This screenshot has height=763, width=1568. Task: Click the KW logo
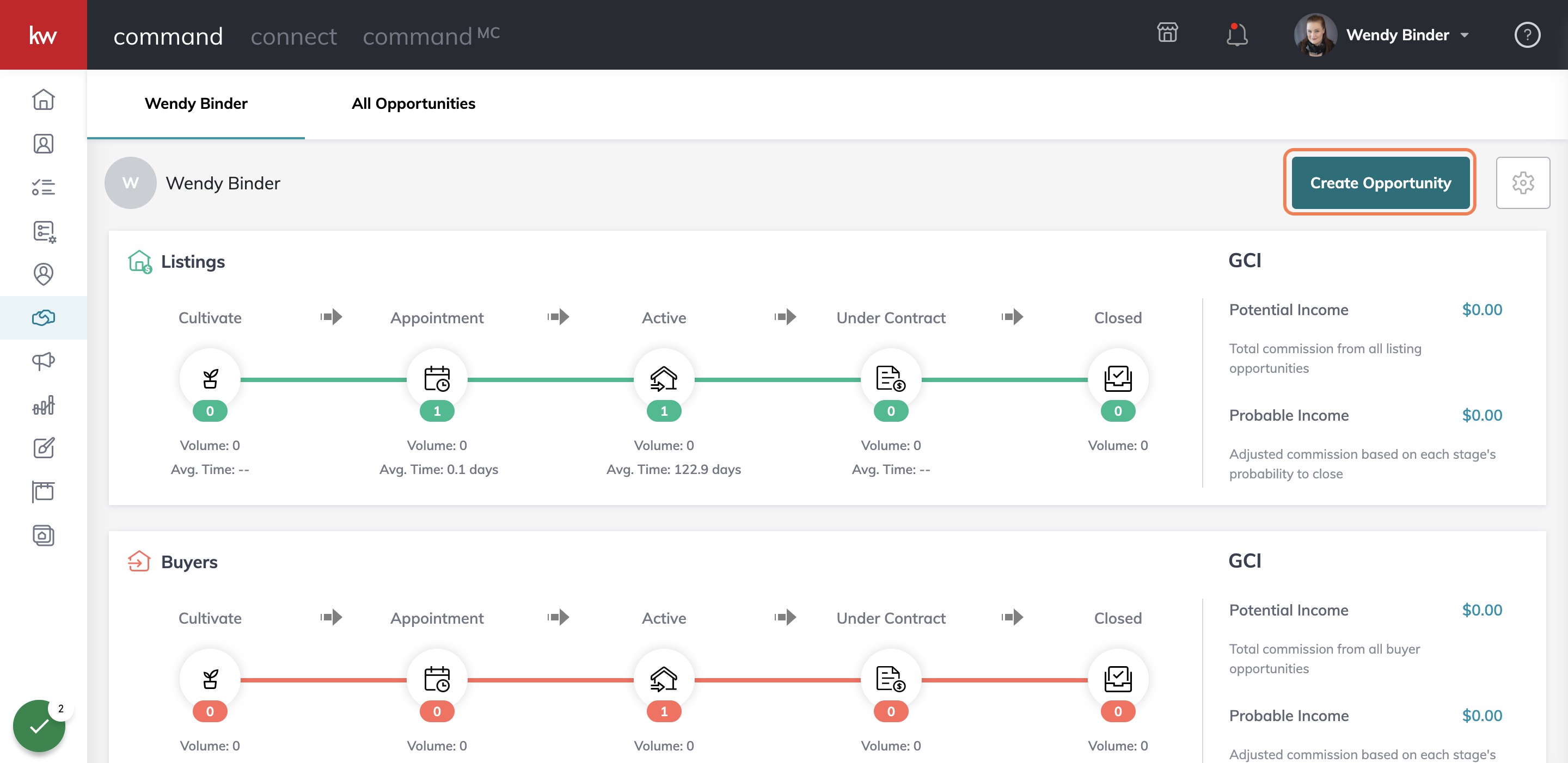[43, 35]
